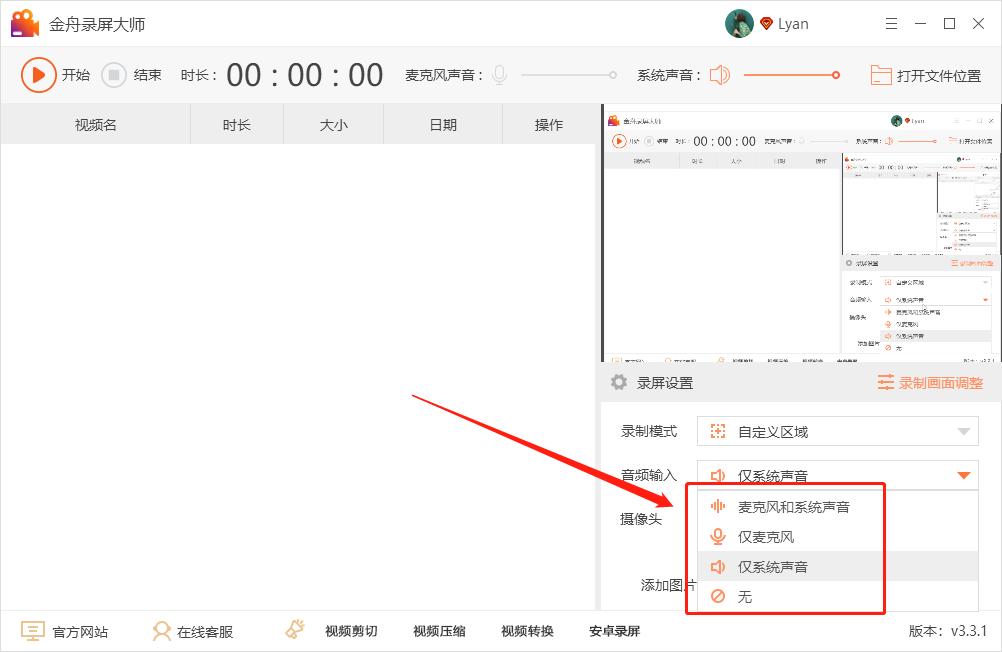Click the system volume slider handle

(x=835, y=74)
